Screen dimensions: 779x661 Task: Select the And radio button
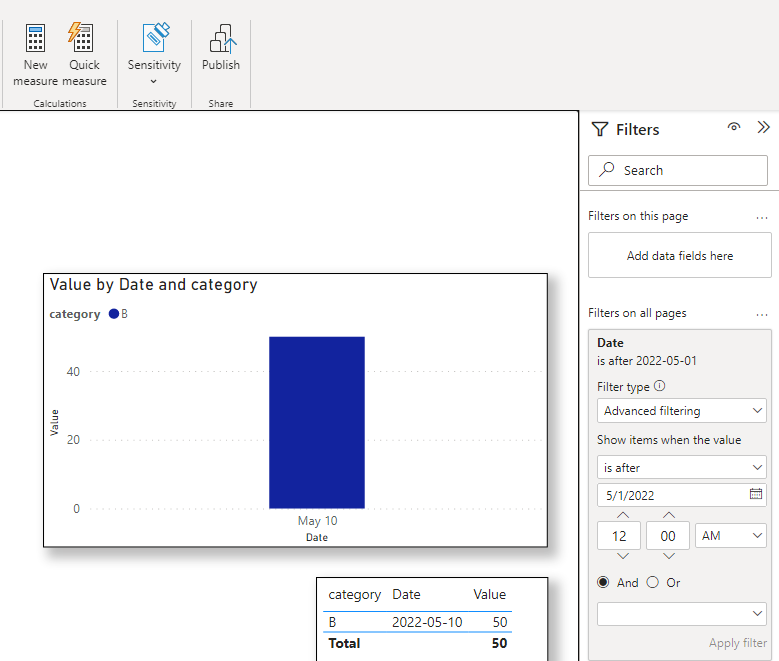[603, 582]
